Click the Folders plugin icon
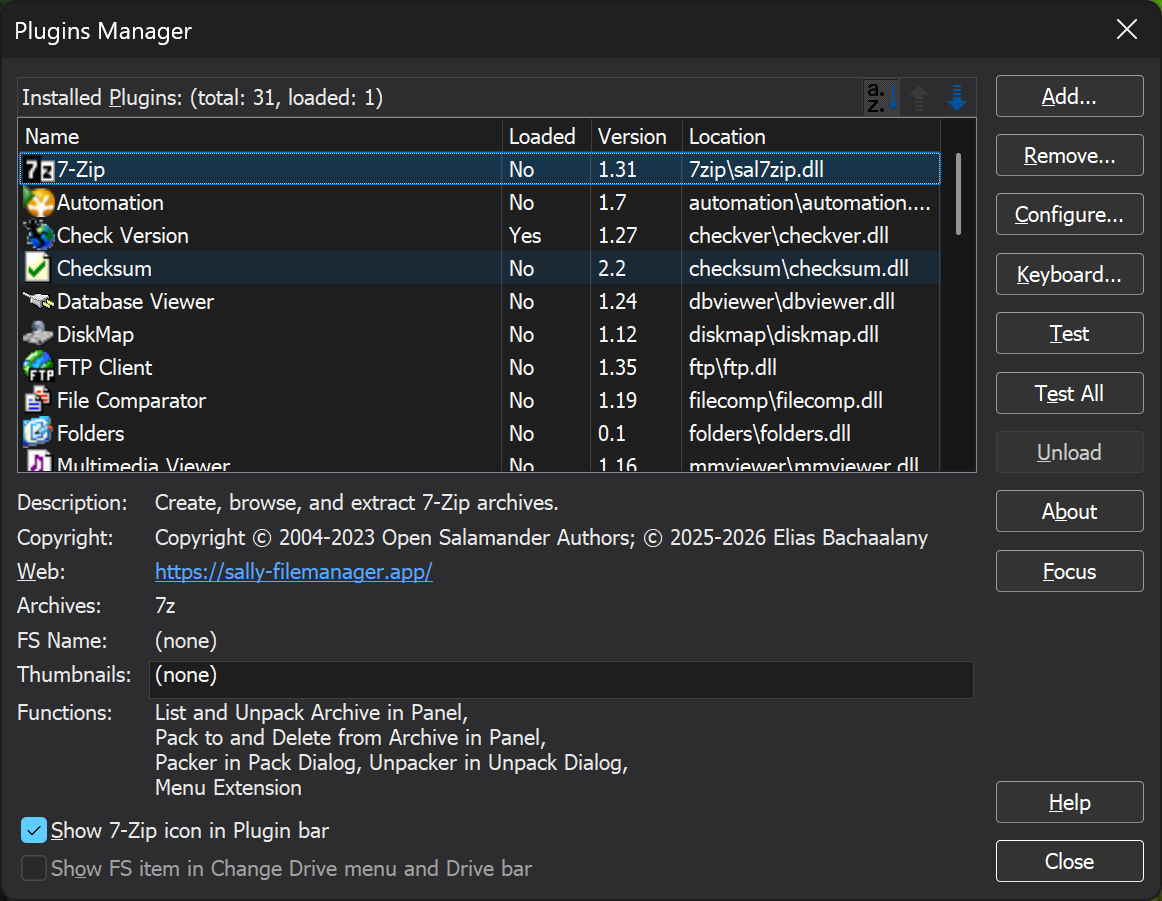This screenshot has height=901, width=1162. [x=39, y=433]
